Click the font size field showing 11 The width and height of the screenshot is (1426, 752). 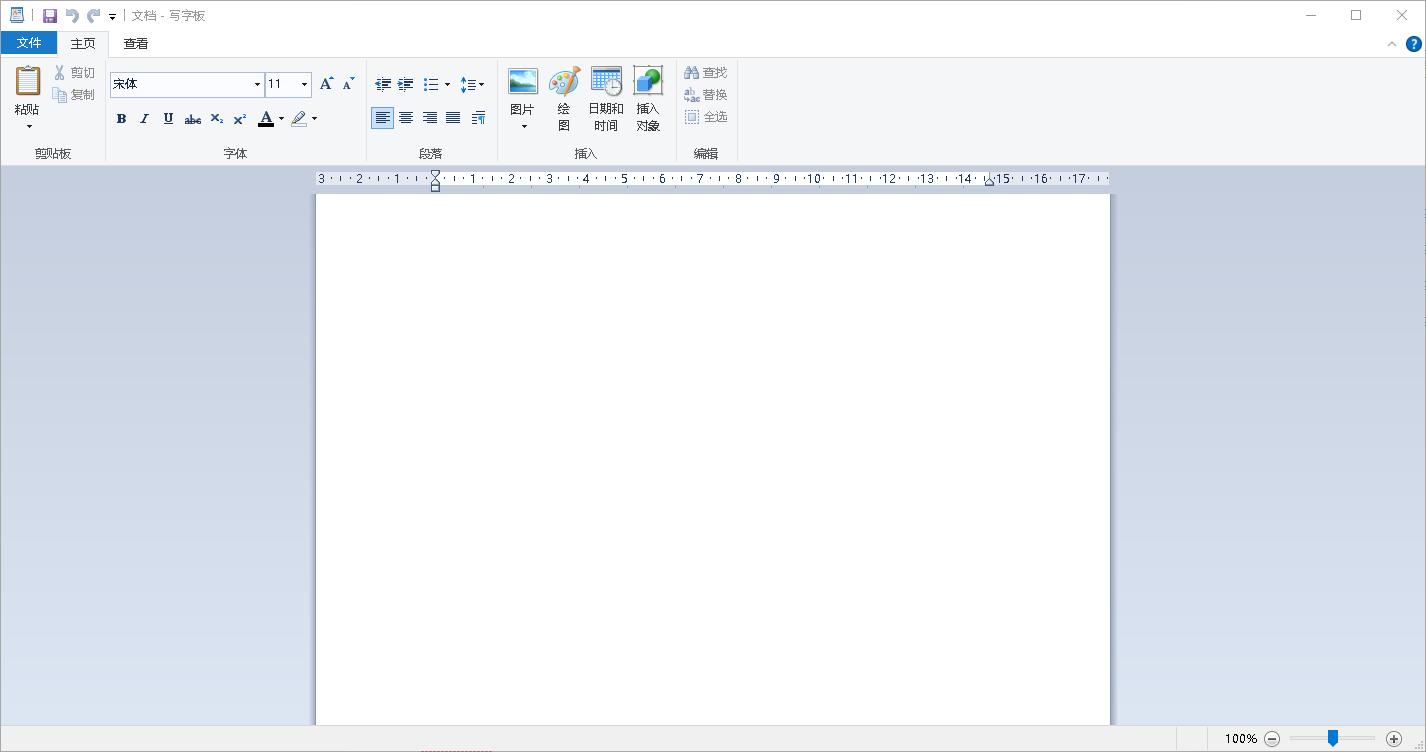coord(281,84)
